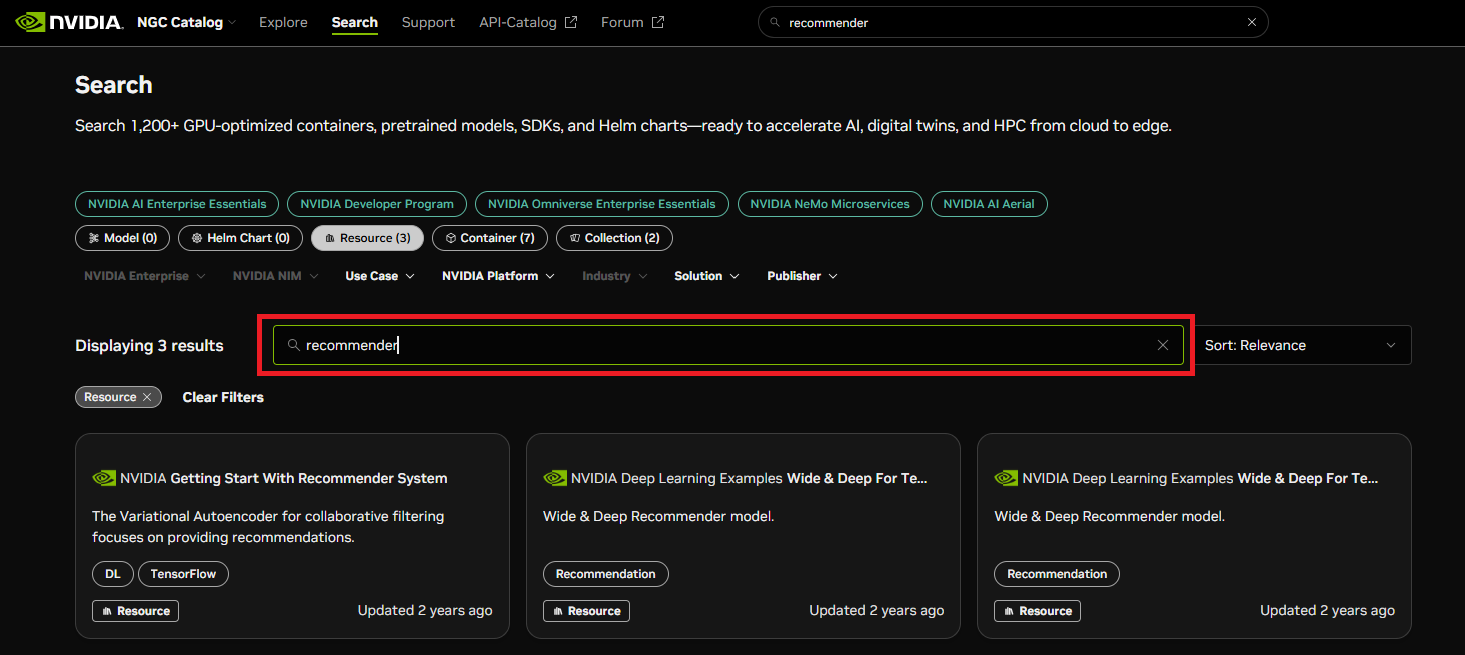Select the TensorFlow tag

coord(183,574)
